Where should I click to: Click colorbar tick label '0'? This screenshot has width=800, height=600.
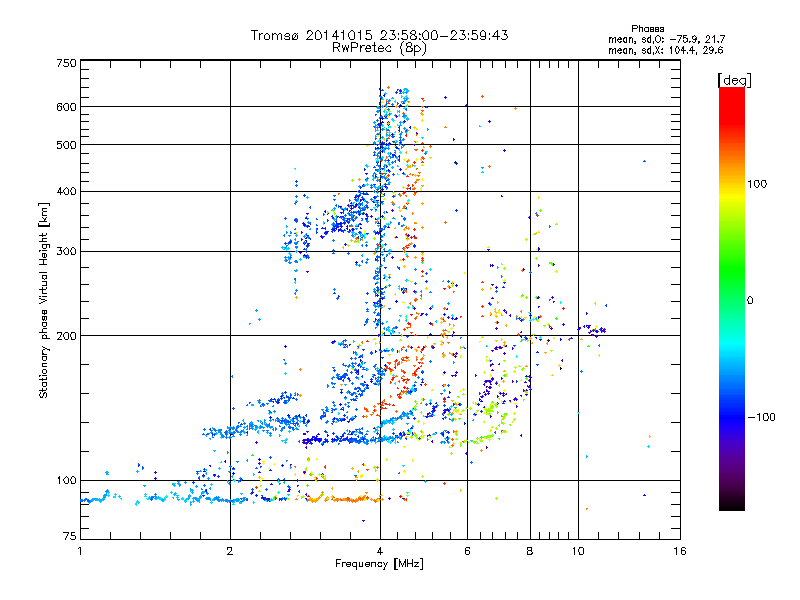point(750,301)
